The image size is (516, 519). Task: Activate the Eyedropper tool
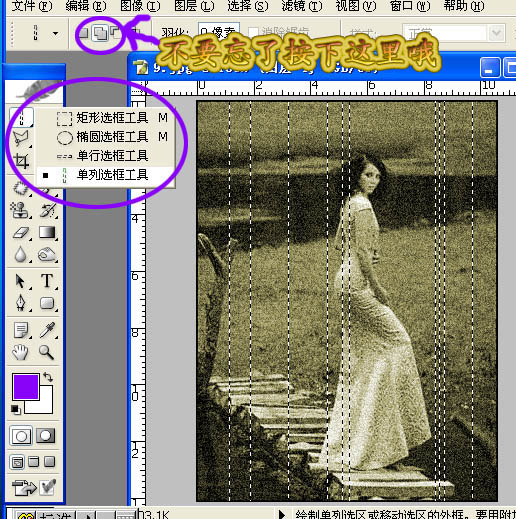pos(47,330)
